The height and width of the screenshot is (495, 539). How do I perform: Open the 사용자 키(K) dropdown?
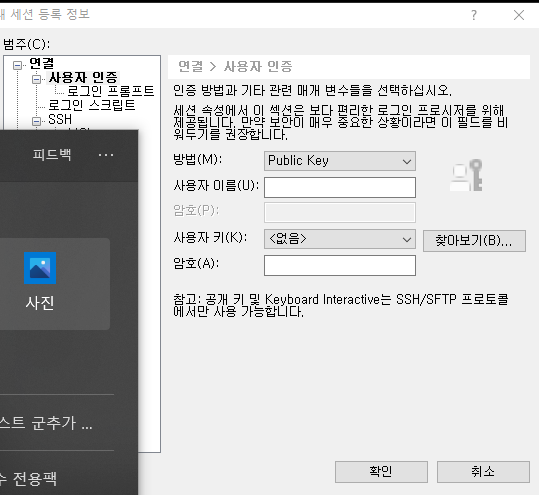click(x=340, y=239)
